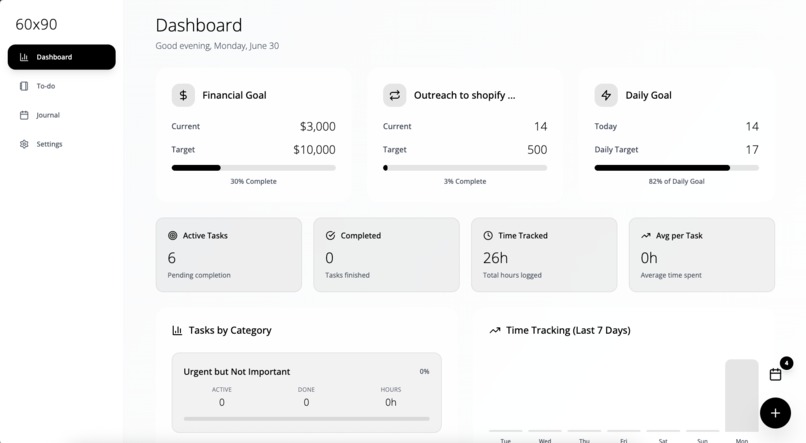This screenshot has width=806, height=443.
Task: Click the Outreach repeat arrows icon
Action: tap(394, 95)
